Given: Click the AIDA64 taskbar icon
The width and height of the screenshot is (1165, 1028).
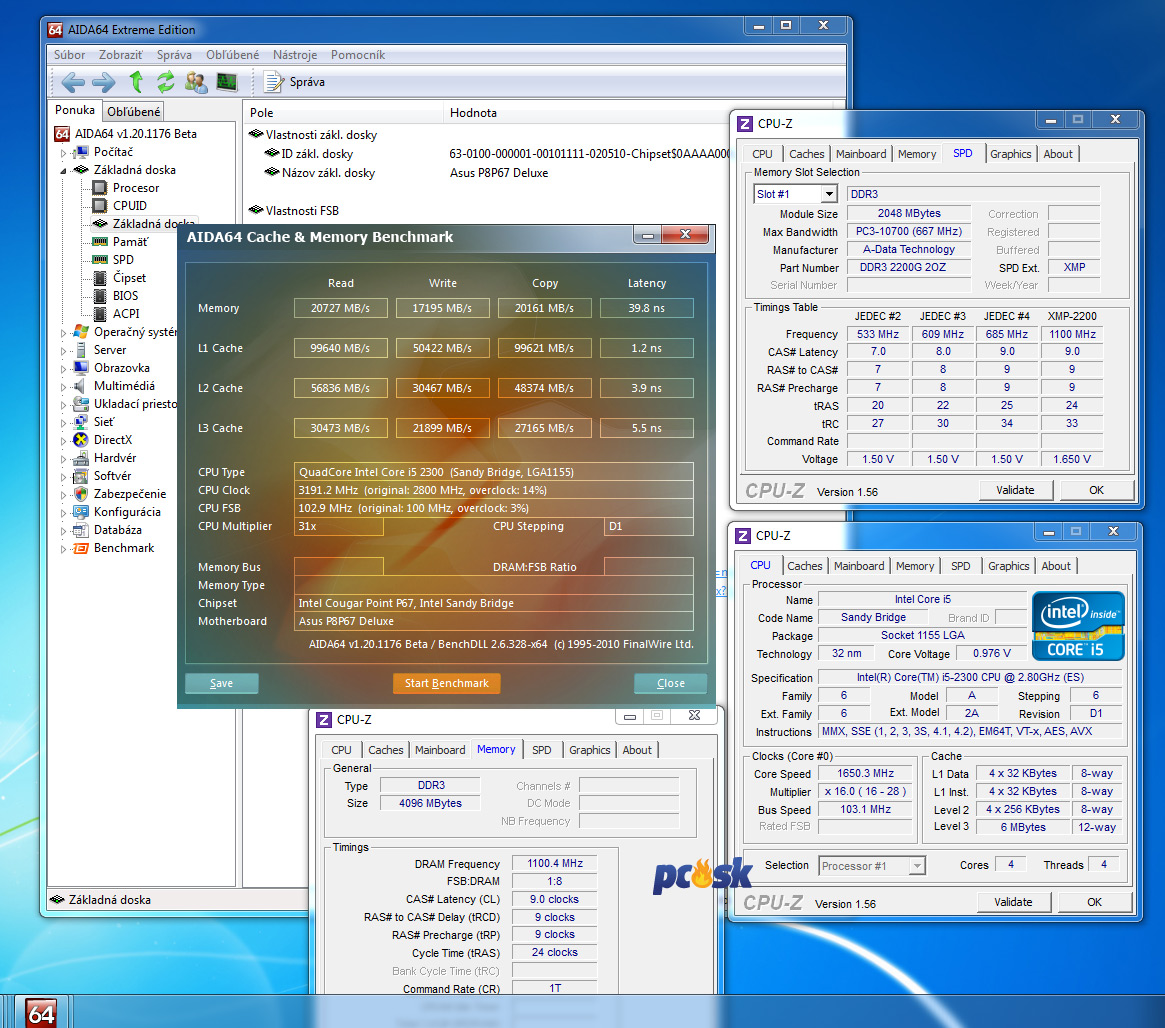Looking at the screenshot, I should (x=42, y=1012).
